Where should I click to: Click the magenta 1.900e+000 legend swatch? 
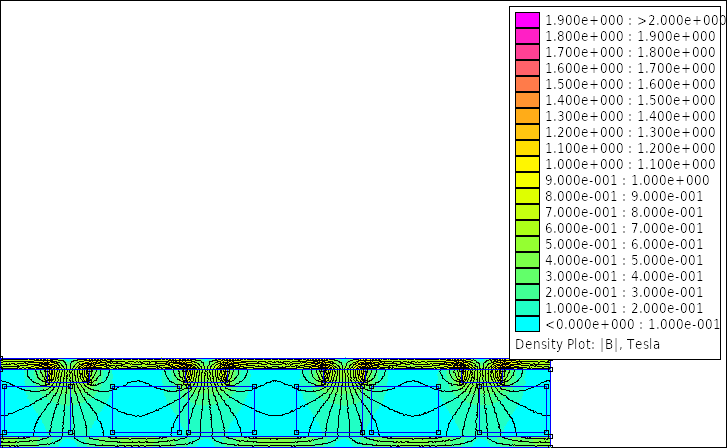[x=527, y=20]
